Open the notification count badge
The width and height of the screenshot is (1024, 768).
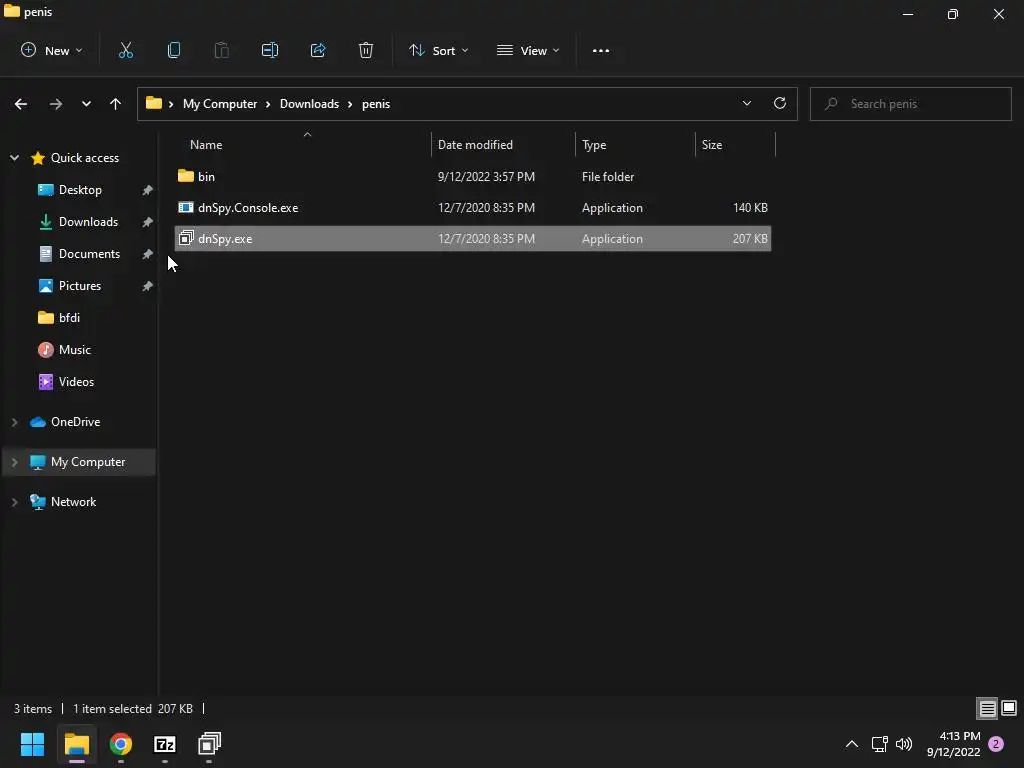[996, 744]
